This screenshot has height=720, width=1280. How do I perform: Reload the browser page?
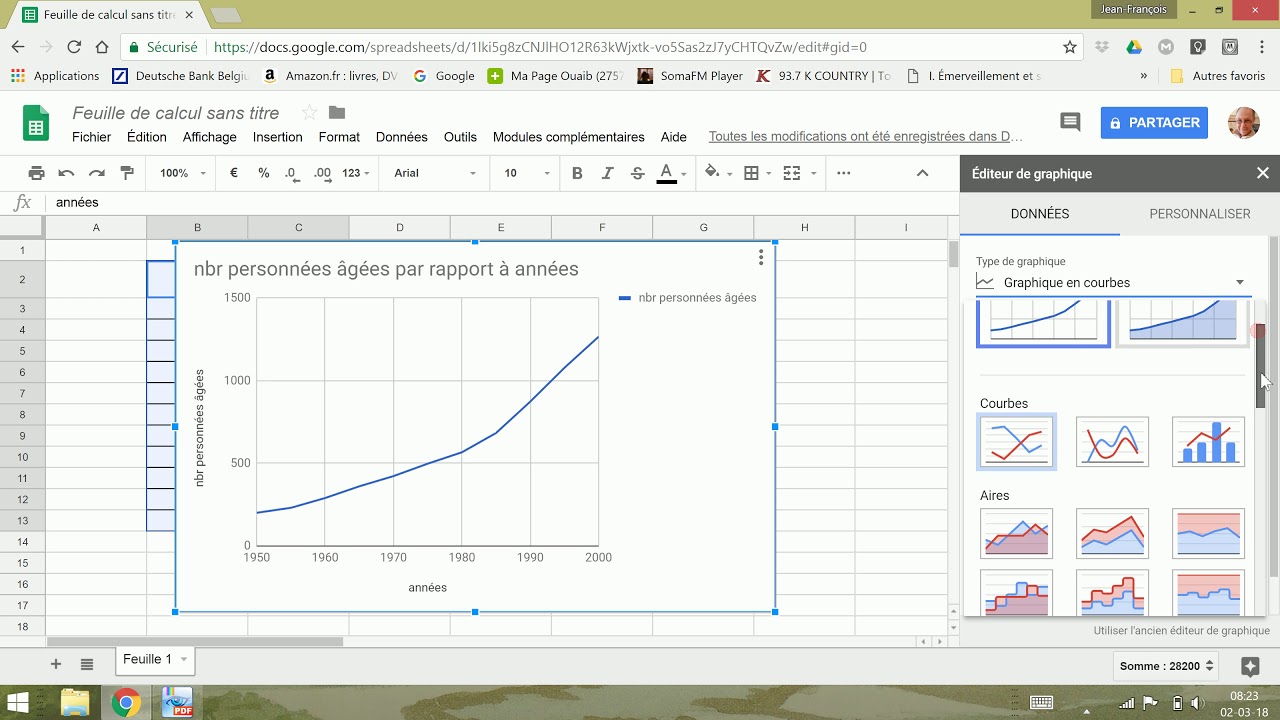74,47
